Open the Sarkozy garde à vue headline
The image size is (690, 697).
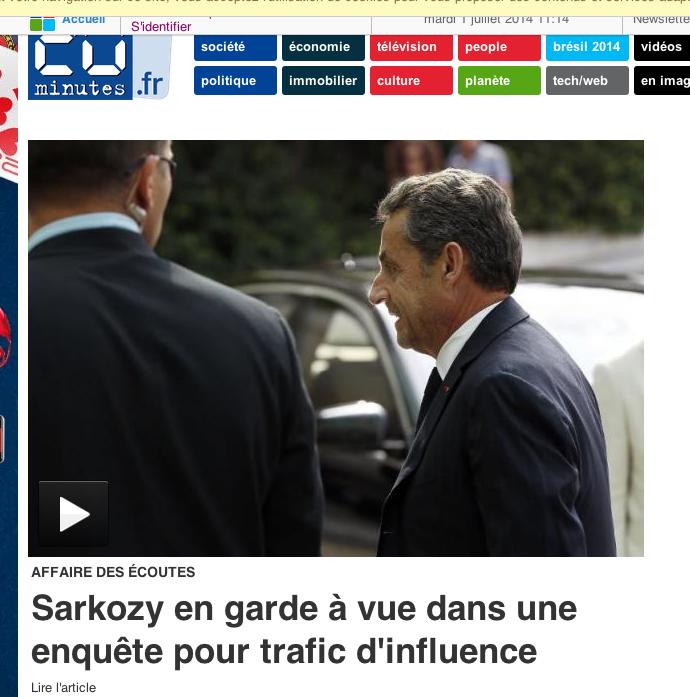pos(304,630)
